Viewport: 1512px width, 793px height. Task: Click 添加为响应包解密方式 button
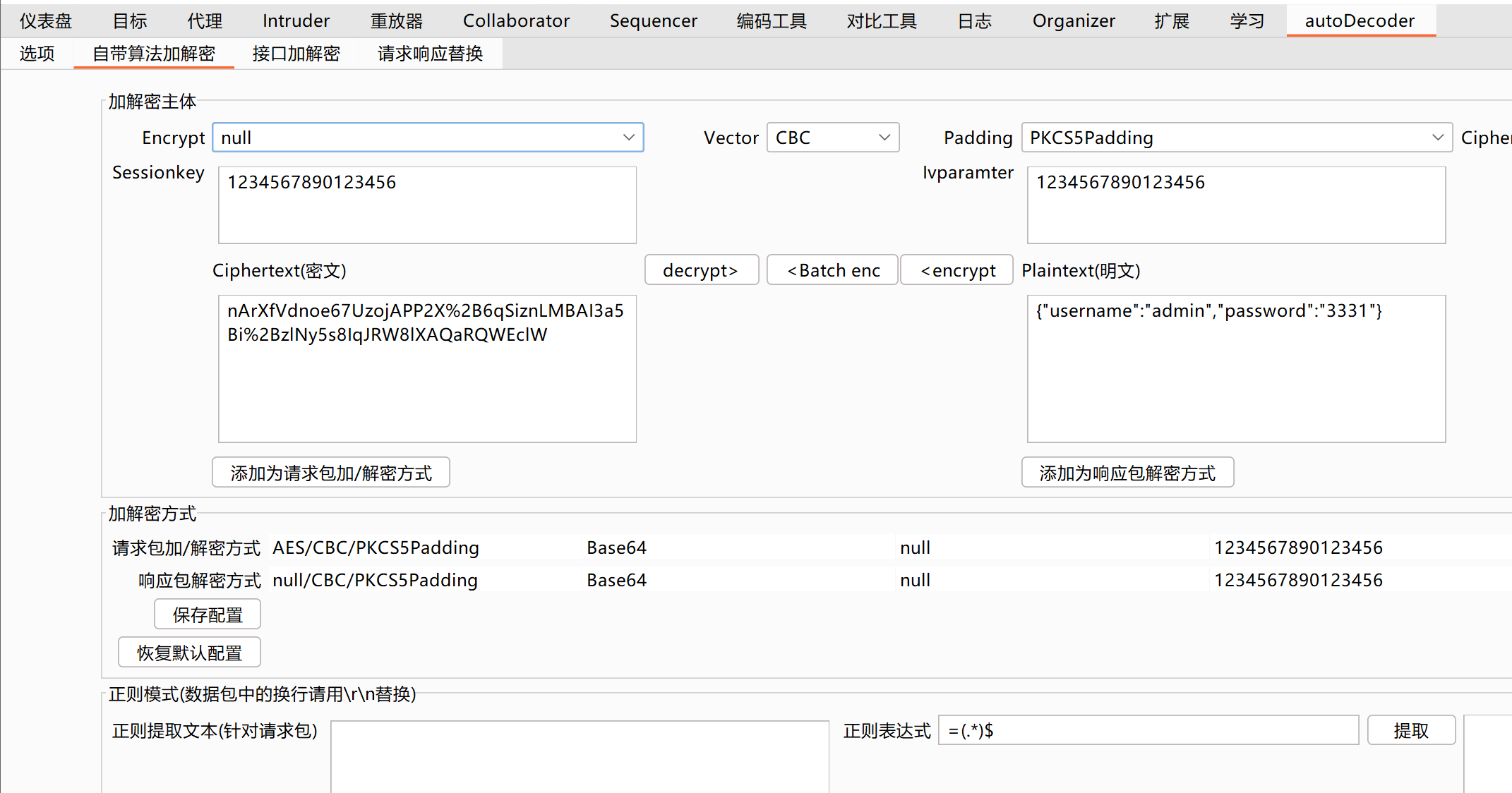[1127, 473]
